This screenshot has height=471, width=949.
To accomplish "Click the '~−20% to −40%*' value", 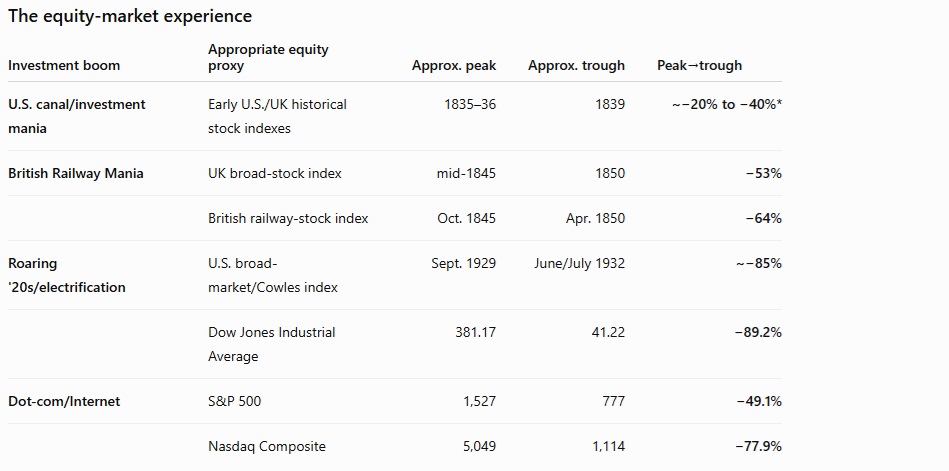I will 727,104.
